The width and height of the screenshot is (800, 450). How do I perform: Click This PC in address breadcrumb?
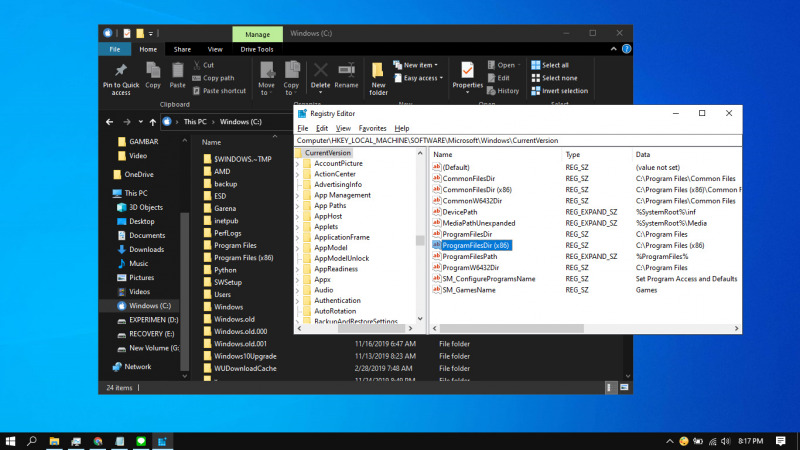[195, 122]
